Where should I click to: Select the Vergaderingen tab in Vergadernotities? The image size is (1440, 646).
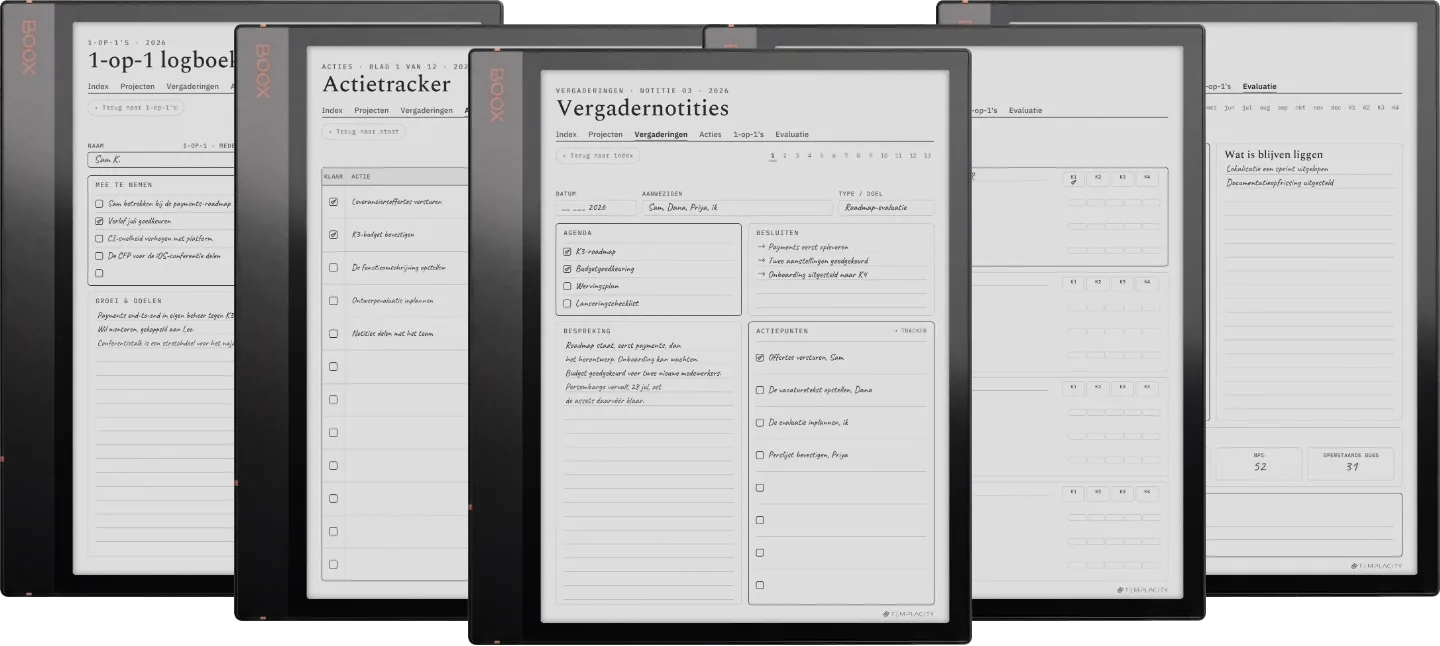point(661,134)
